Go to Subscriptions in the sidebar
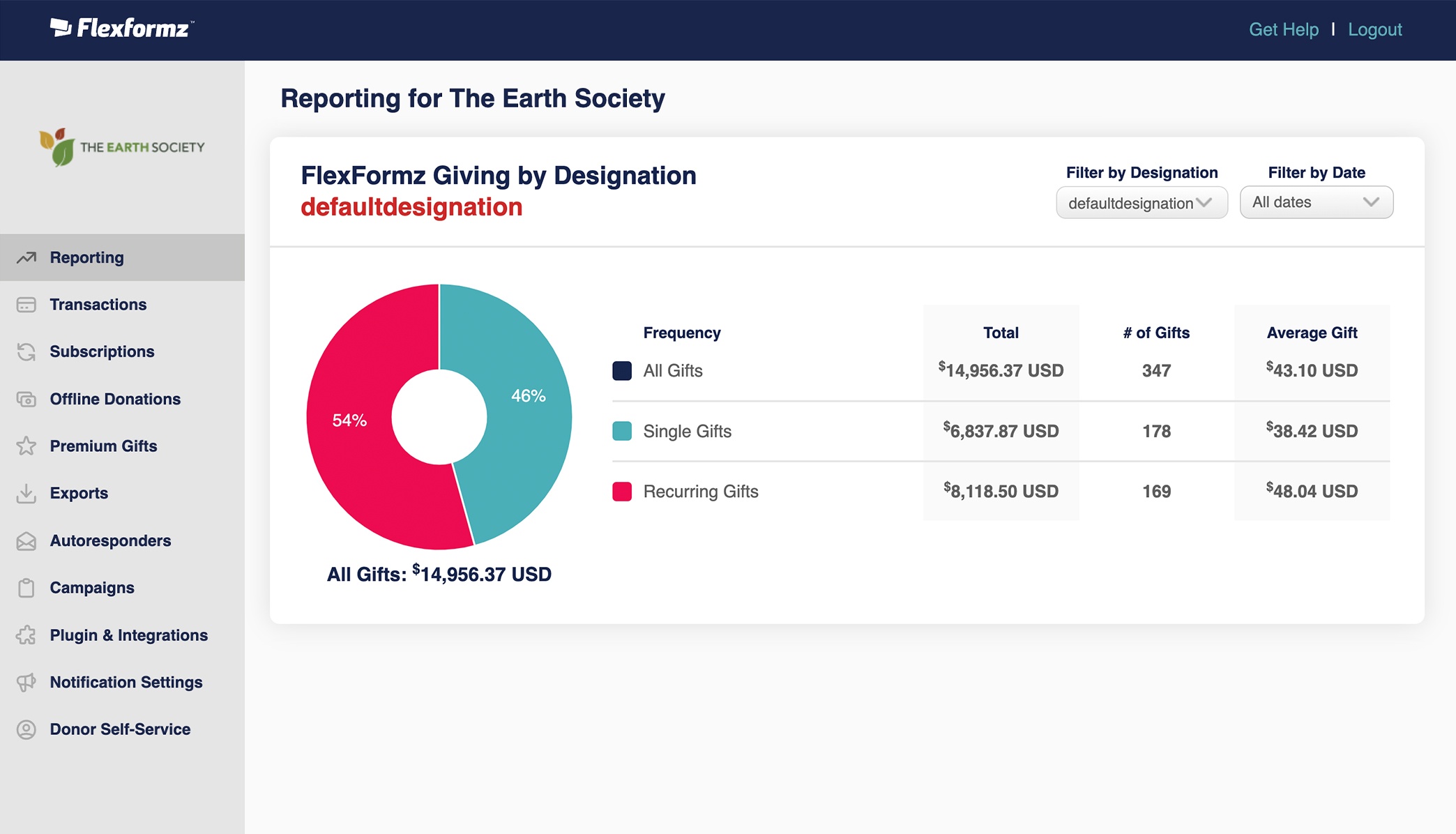Viewport: 1456px width, 834px height. pyautogui.click(x=102, y=351)
